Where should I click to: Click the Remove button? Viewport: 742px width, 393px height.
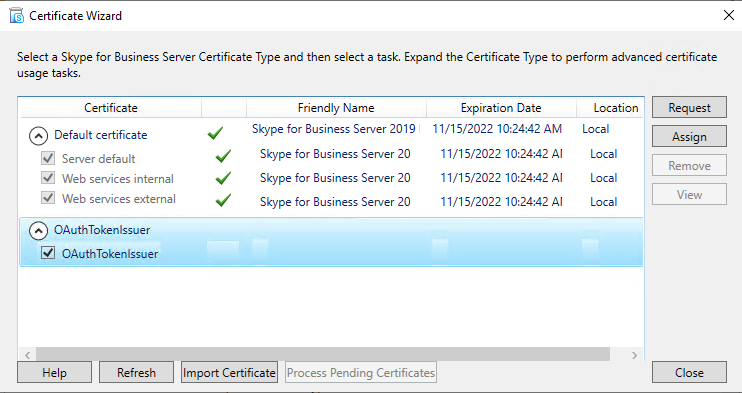click(x=689, y=165)
